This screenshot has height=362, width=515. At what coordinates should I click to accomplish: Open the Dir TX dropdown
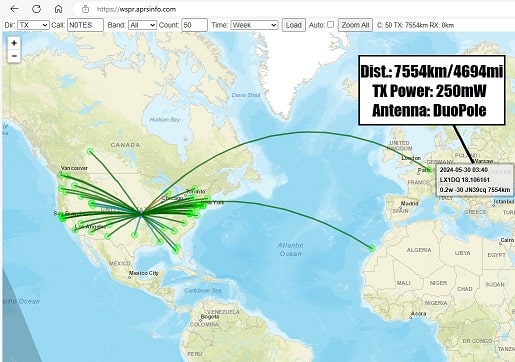coord(33,25)
